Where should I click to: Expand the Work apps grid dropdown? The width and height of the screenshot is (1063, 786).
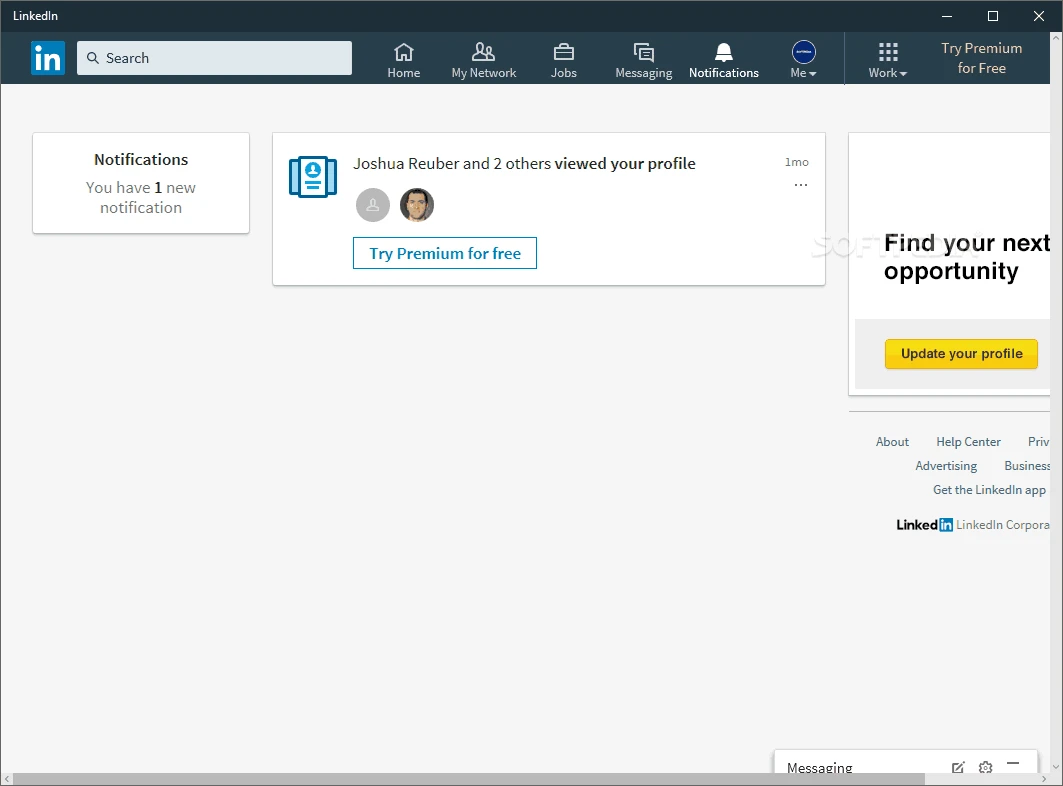click(887, 60)
